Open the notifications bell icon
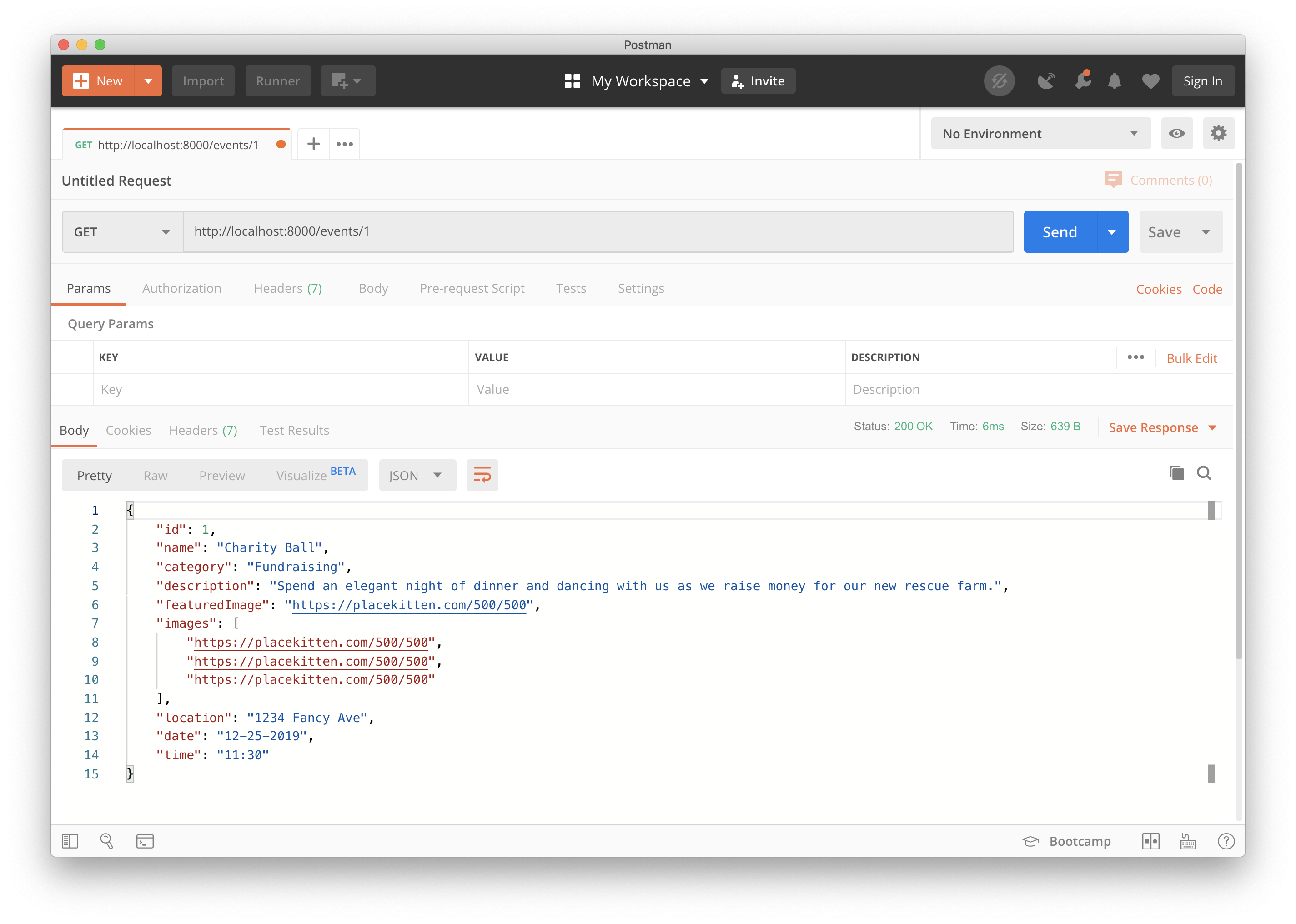The height and width of the screenshot is (924, 1296). click(1114, 81)
